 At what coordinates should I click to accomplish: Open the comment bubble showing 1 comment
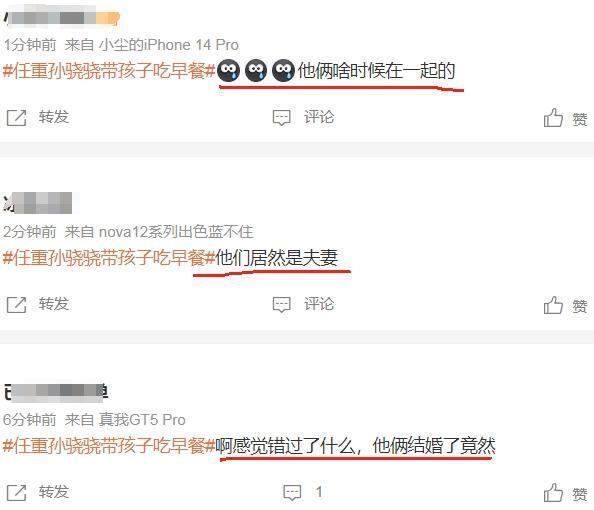[292, 493]
